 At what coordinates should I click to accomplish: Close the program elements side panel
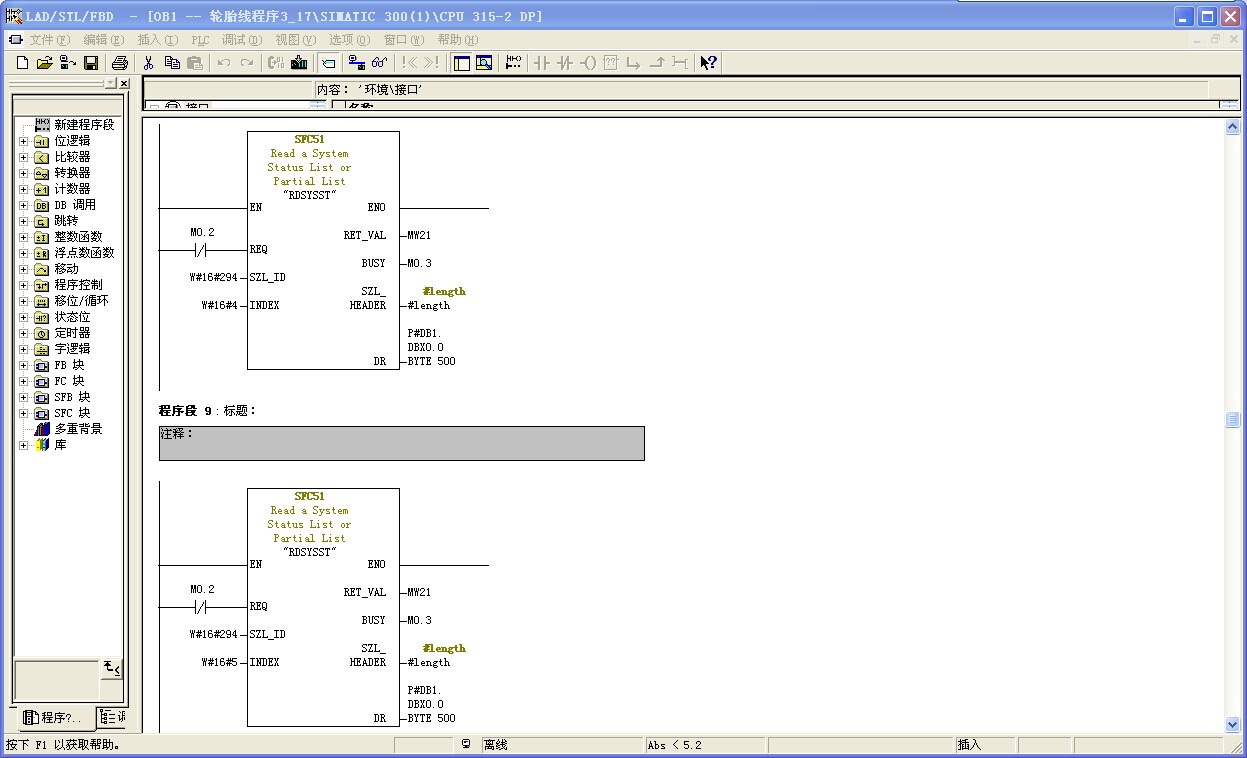(124, 84)
